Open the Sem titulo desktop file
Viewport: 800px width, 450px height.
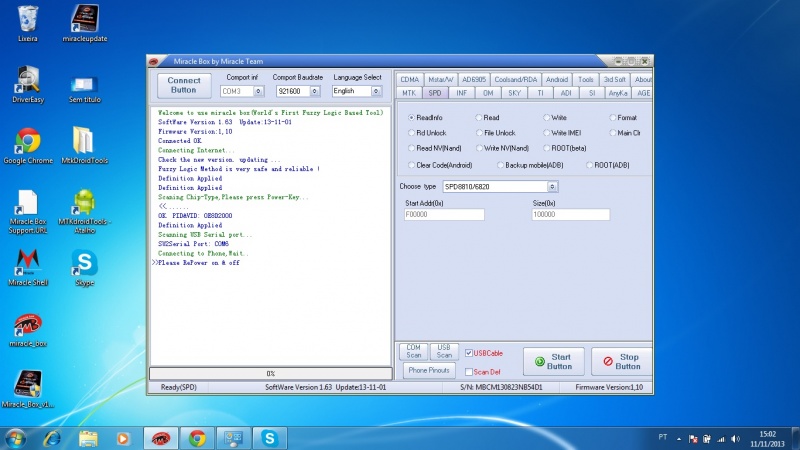point(85,88)
